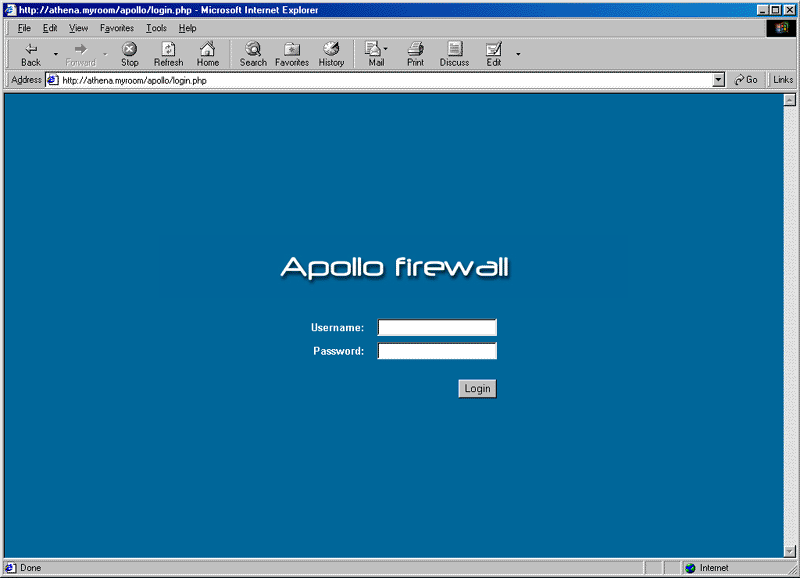Click the Stop loading icon
The height and width of the screenshot is (578, 800).
pyautogui.click(x=130, y=49)
